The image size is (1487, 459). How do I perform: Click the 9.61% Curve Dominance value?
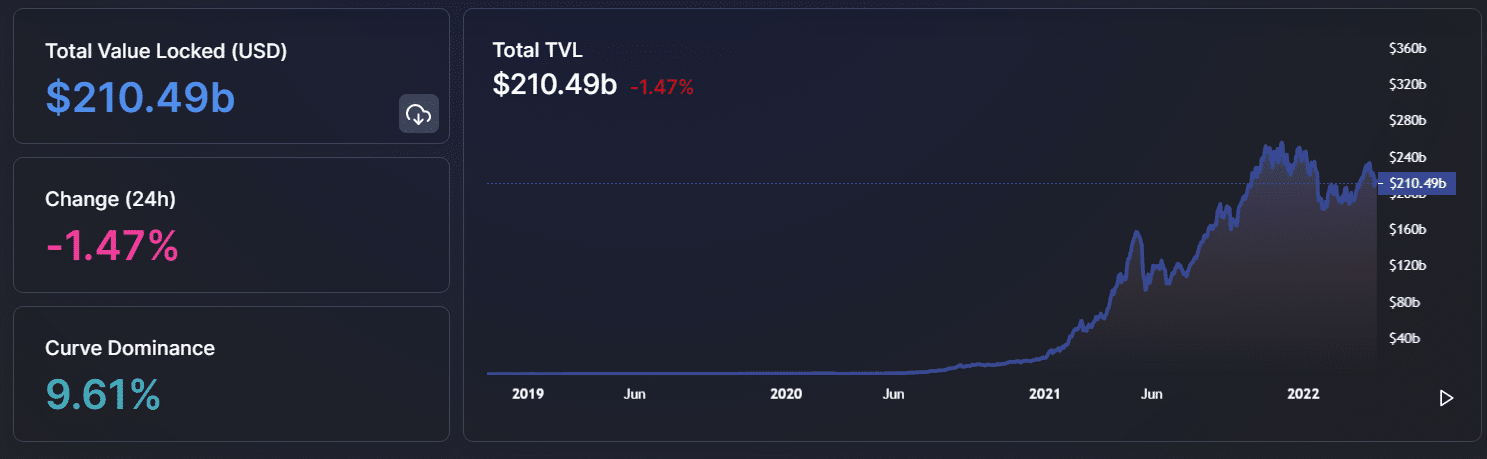coord(103,394)
